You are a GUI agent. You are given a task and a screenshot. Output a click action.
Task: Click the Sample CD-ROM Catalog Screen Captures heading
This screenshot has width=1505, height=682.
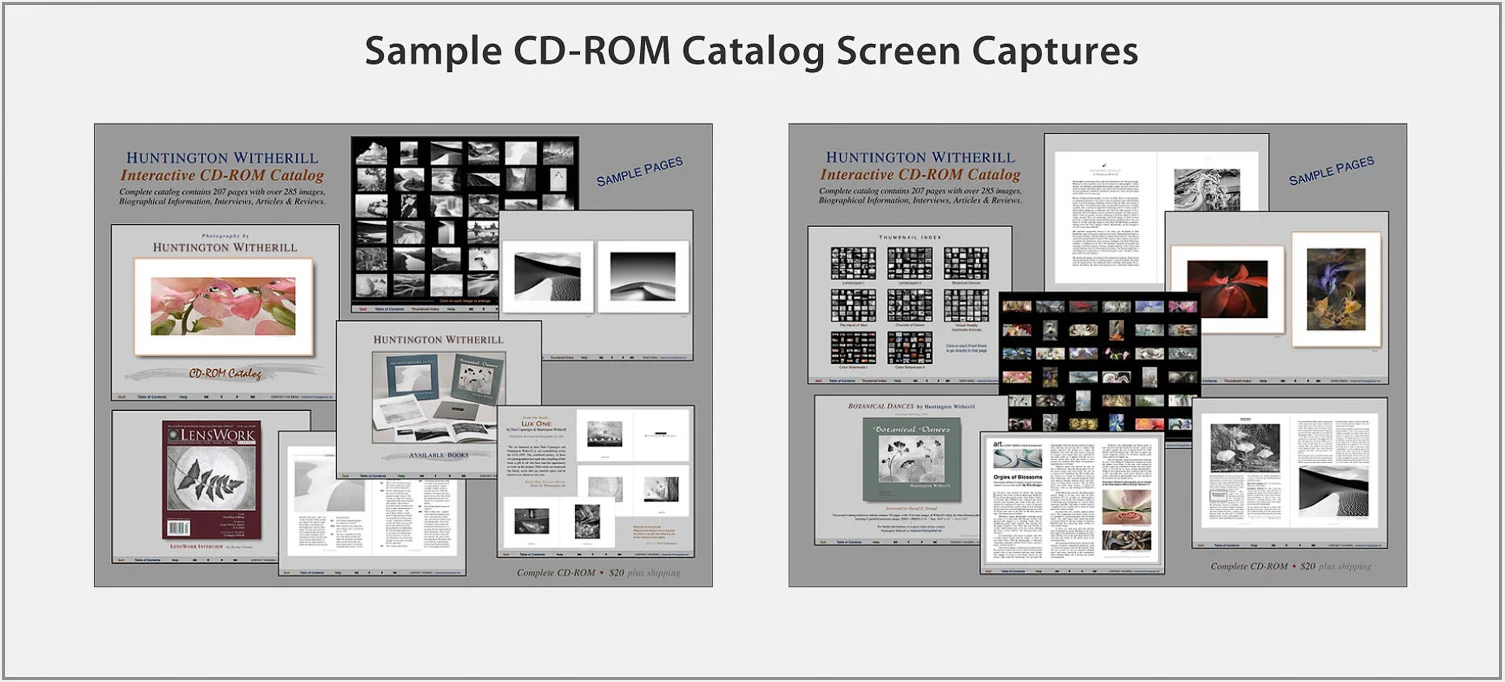[751, 51]
